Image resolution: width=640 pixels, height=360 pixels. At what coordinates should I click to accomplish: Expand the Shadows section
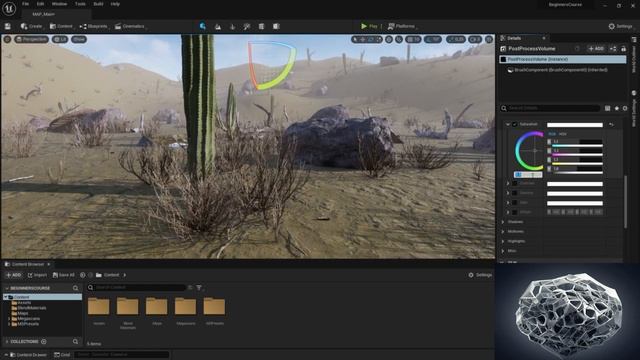(x=503, y=222)
